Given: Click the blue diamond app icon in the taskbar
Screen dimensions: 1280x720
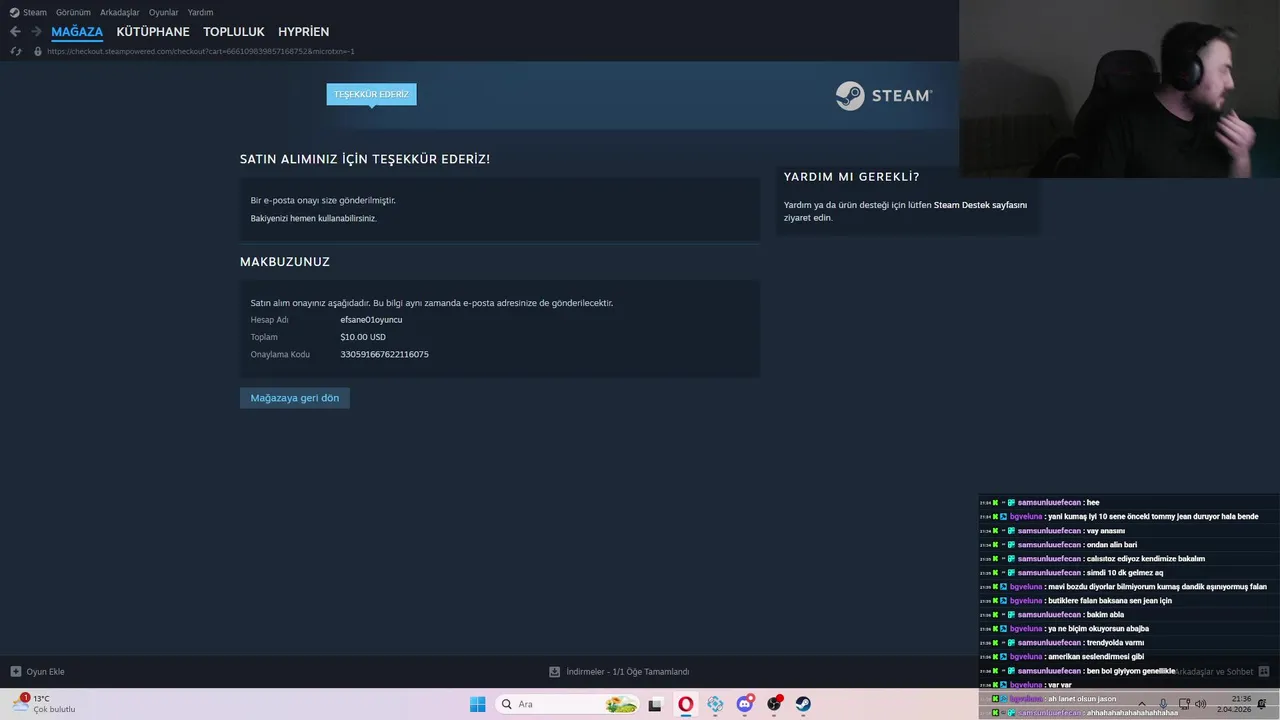Looking at the screenshot, I should tap(715, 704).
